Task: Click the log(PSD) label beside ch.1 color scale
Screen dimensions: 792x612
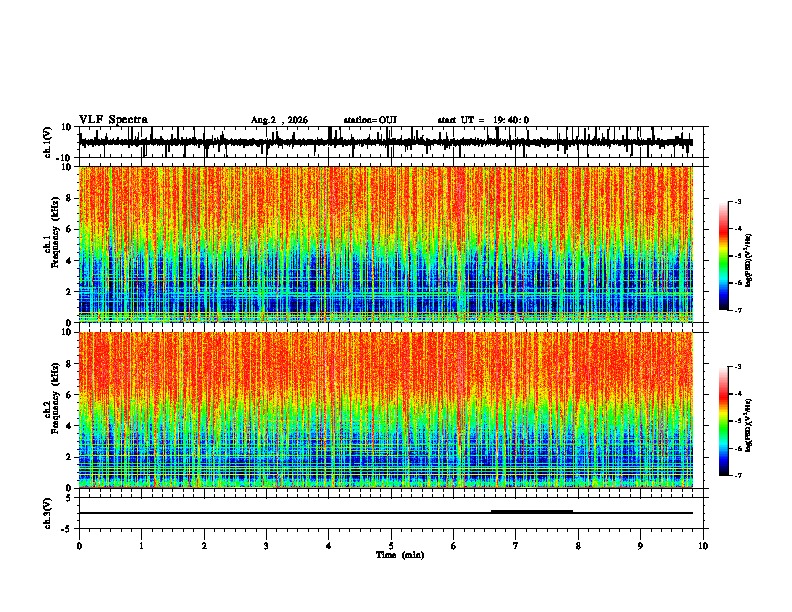Action: point(748,261)
